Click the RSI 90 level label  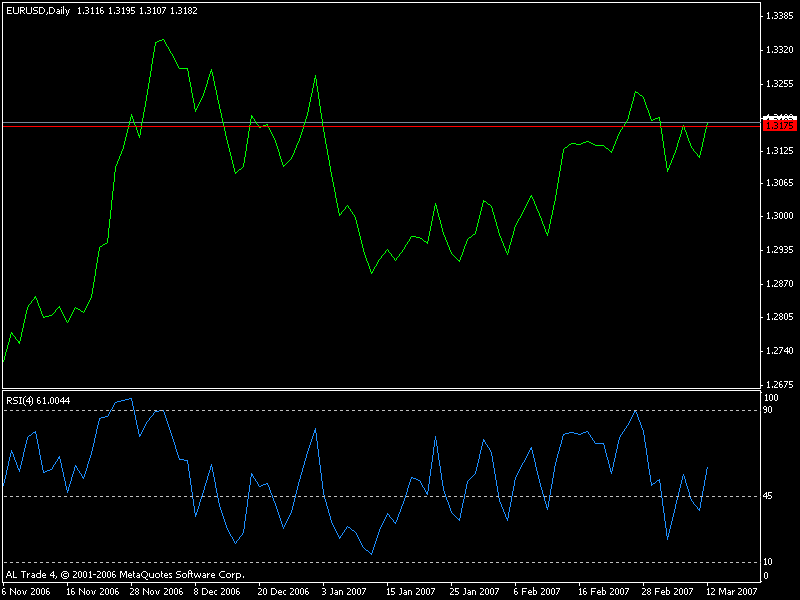[768, 410]
